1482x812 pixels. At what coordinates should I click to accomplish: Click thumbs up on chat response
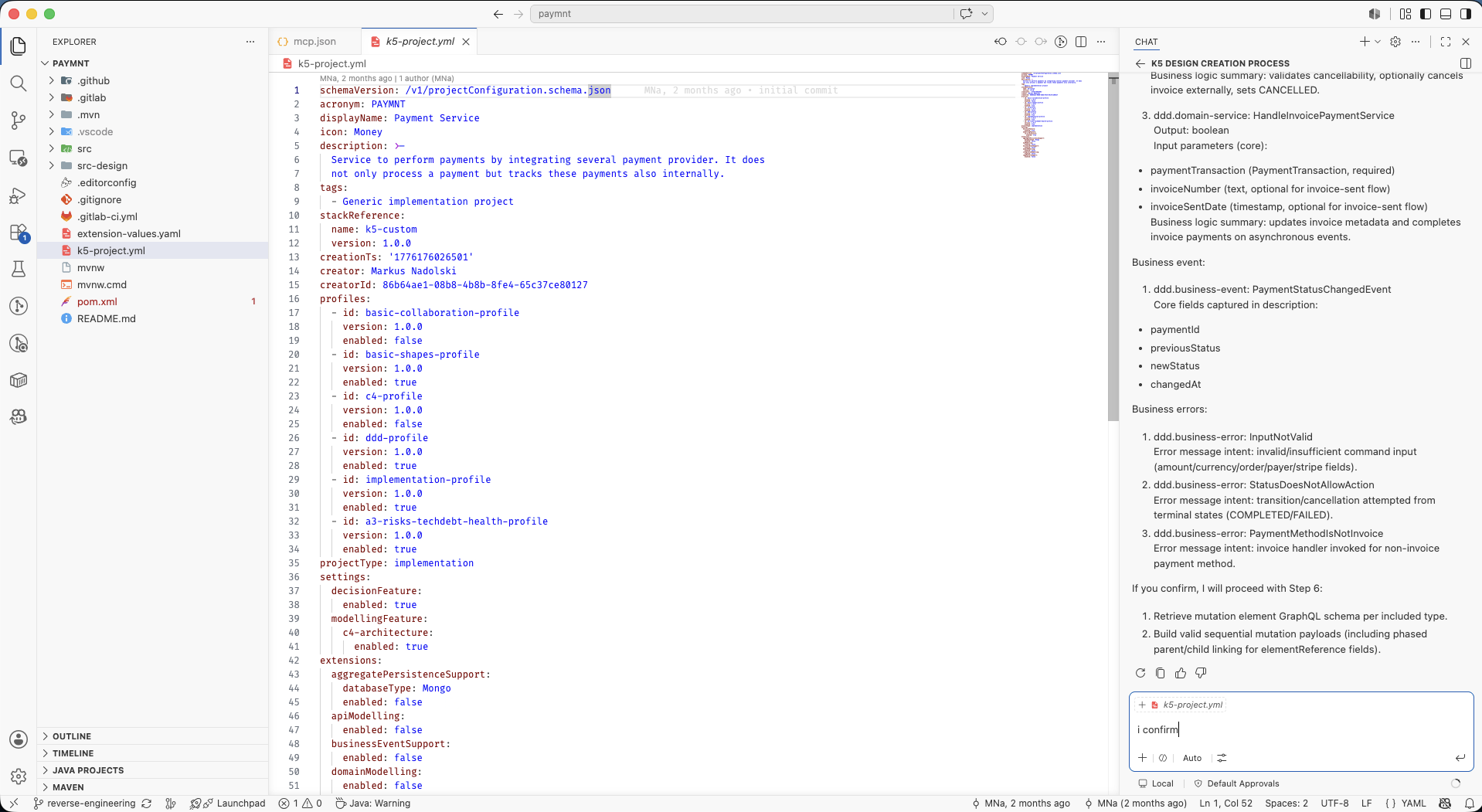tap(1181, 673)
